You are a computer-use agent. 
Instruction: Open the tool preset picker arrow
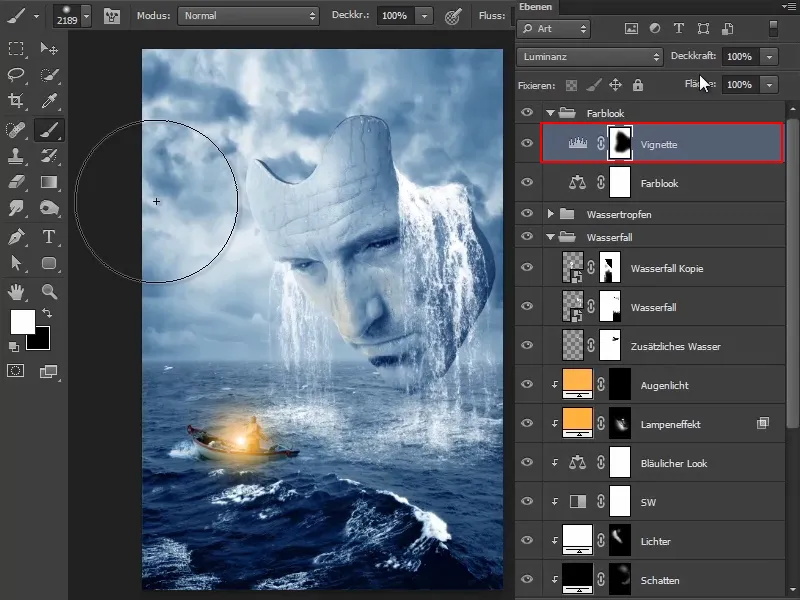point(36,16)
